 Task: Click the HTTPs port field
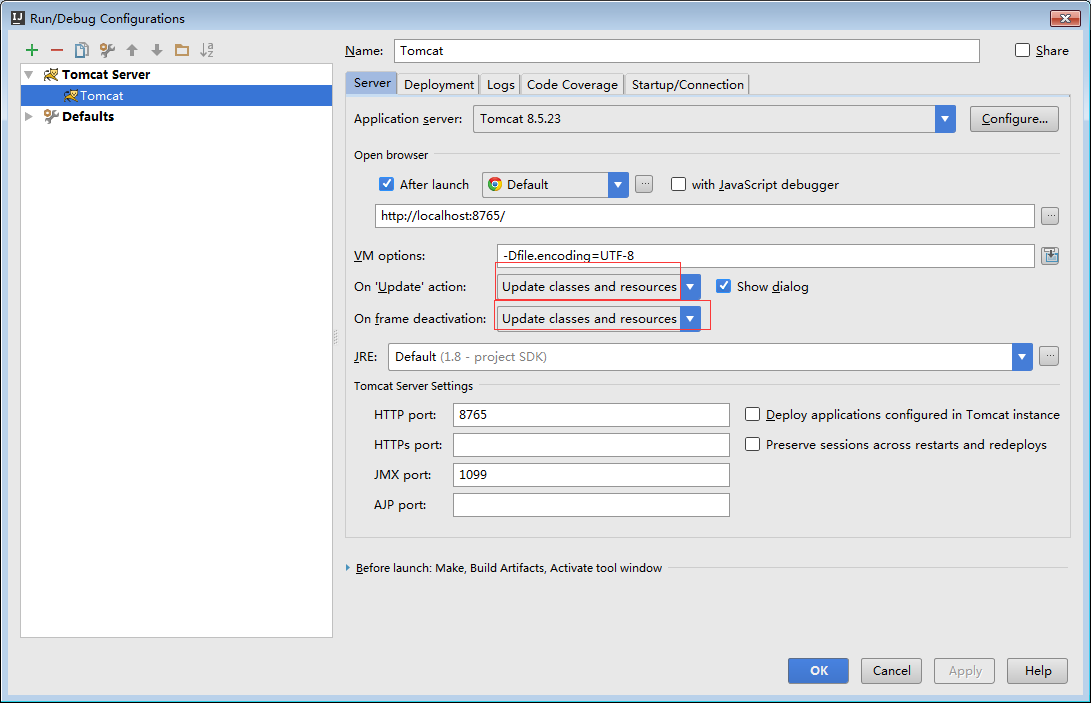tap(591, 445)
